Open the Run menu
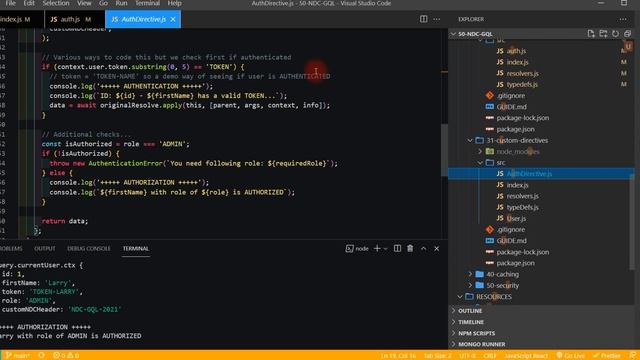640x360 pixels. [121, 3]
